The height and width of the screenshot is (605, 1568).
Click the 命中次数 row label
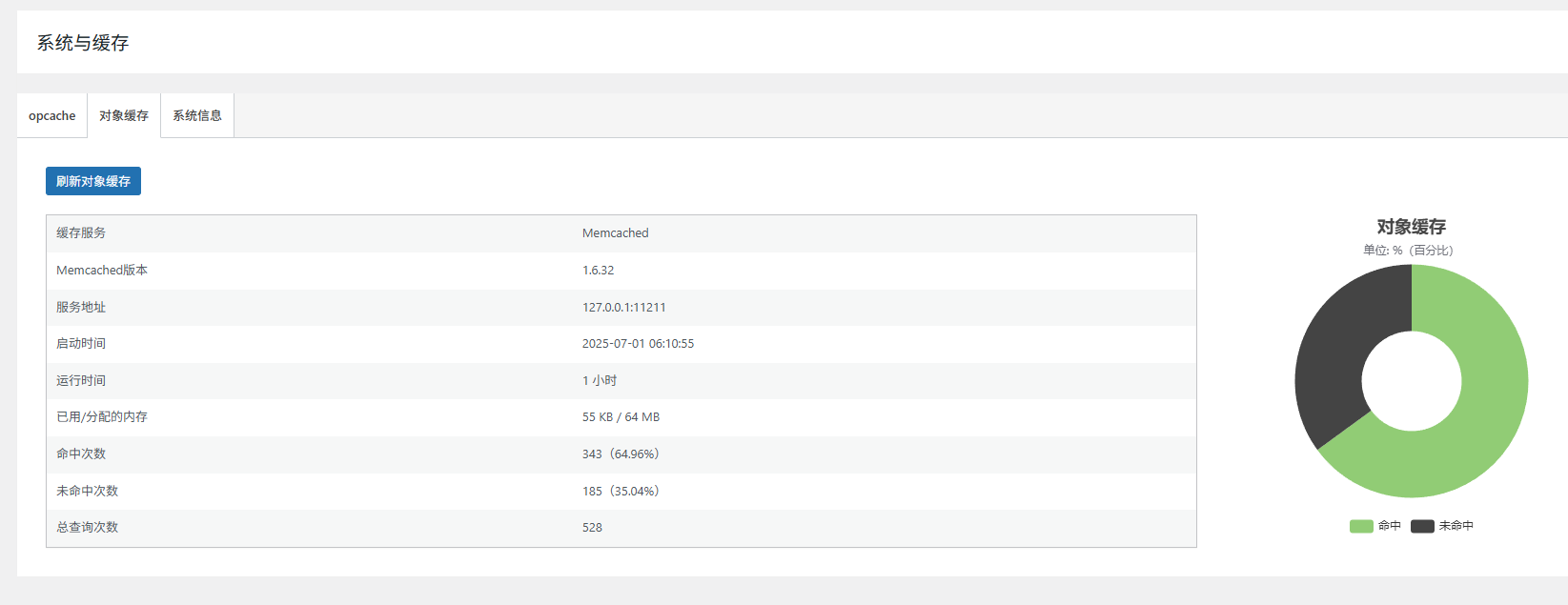coord(81,454)
